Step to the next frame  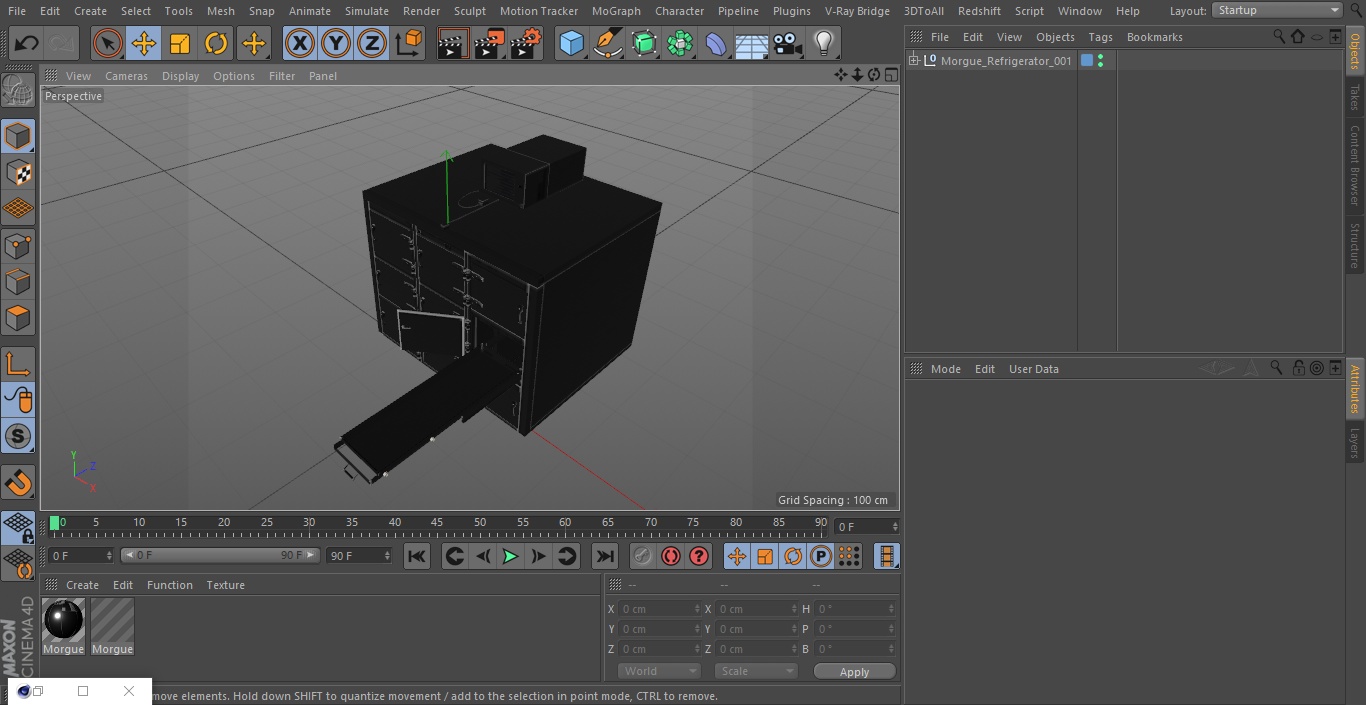pos(538,556)
